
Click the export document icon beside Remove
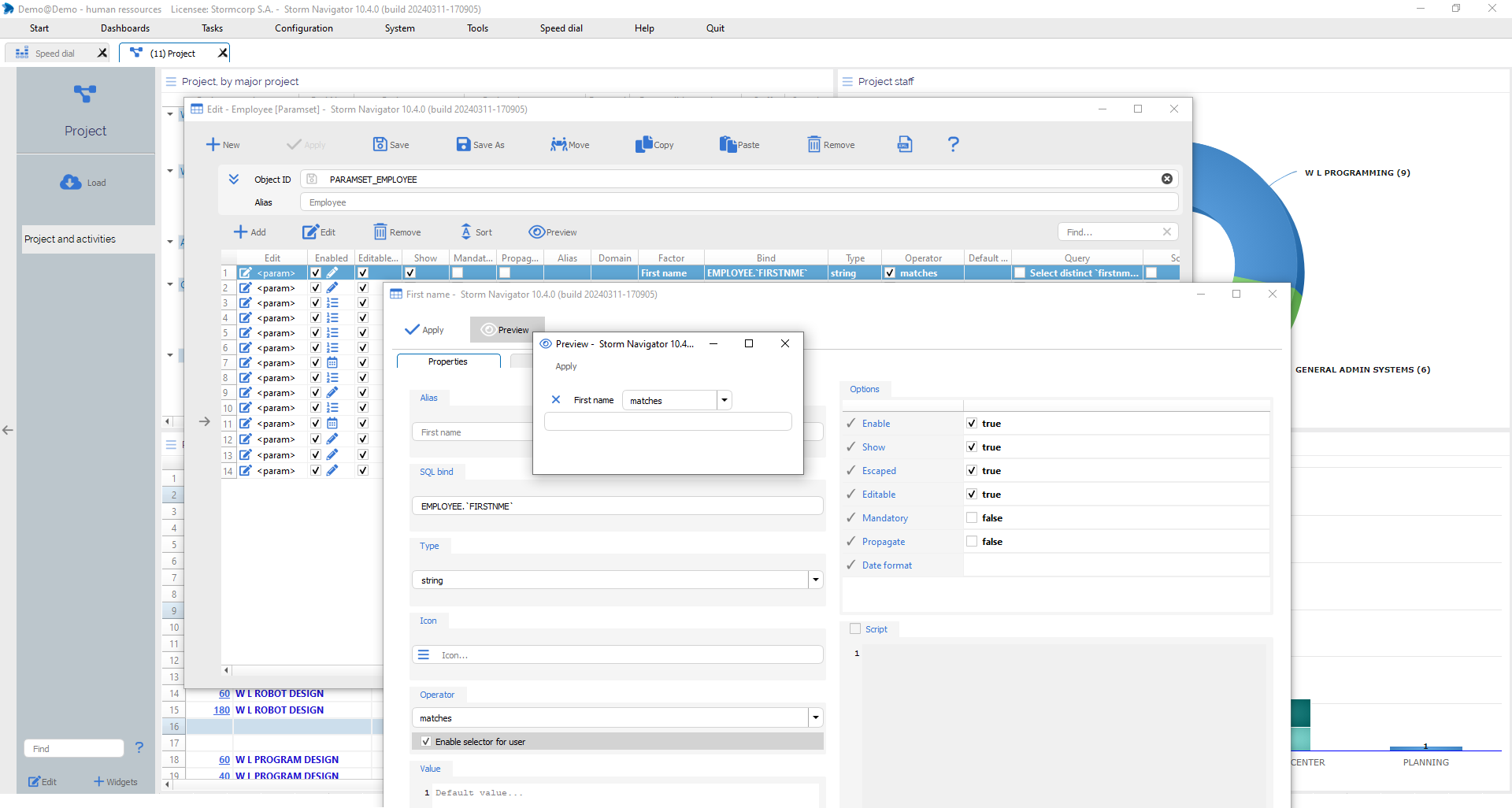[905, 144]
